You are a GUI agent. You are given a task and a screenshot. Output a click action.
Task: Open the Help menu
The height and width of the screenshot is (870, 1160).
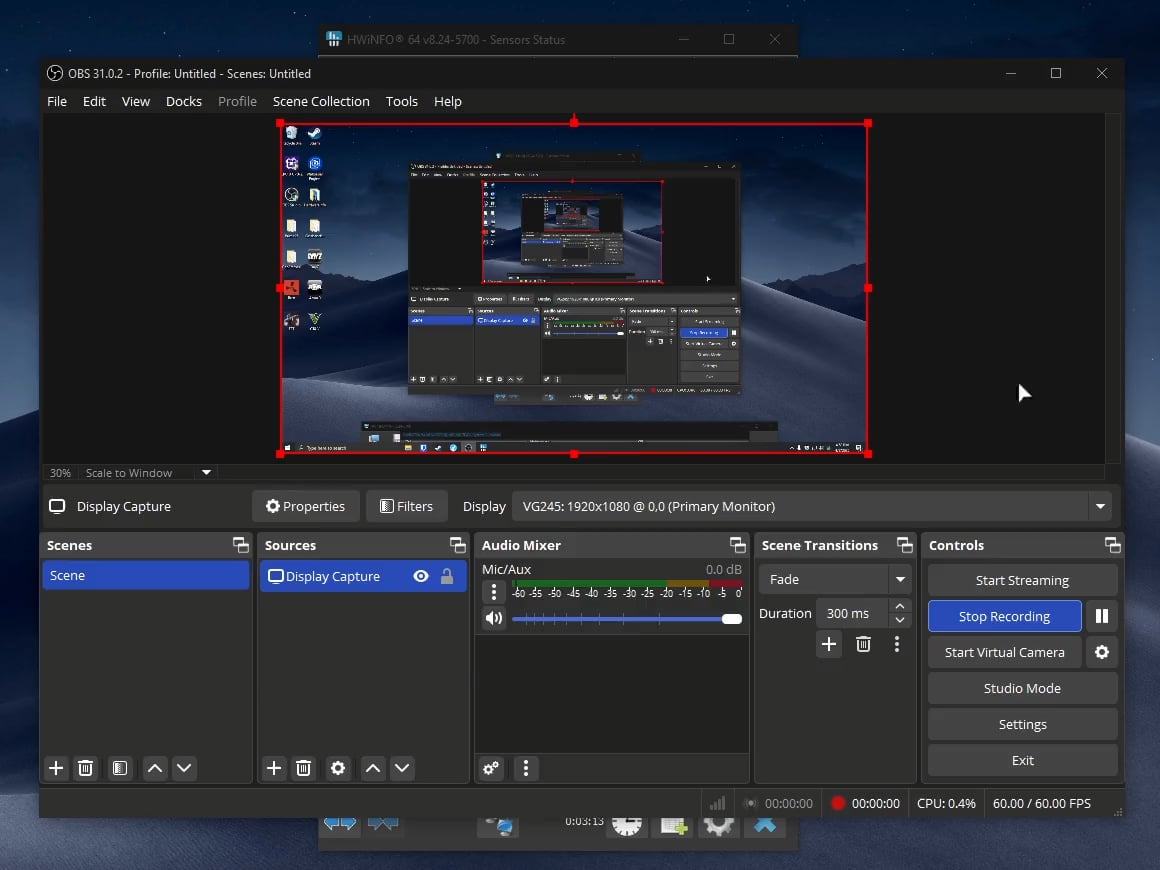coord(448,101)
